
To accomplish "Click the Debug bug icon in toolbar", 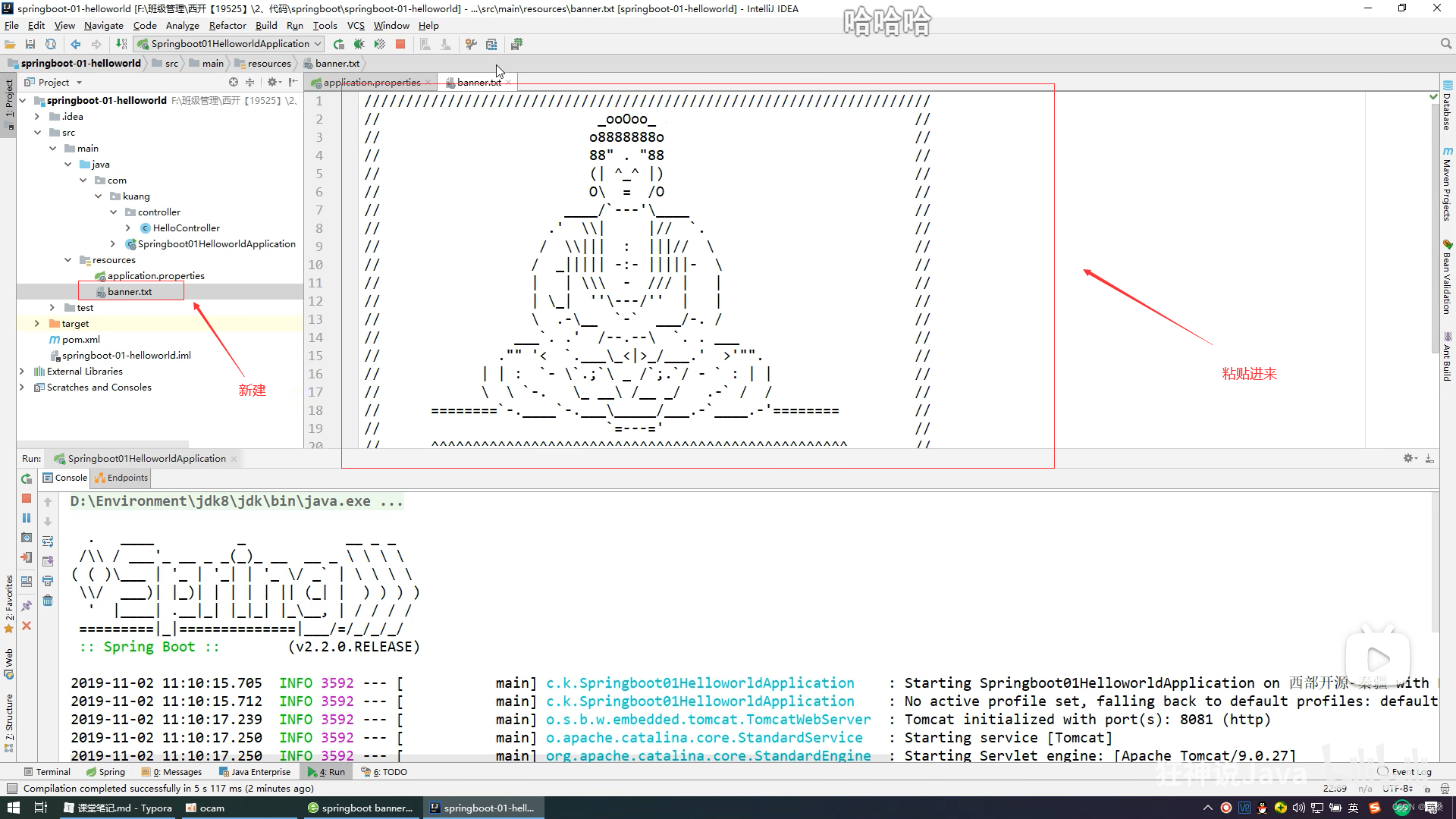I will (359, 45).
